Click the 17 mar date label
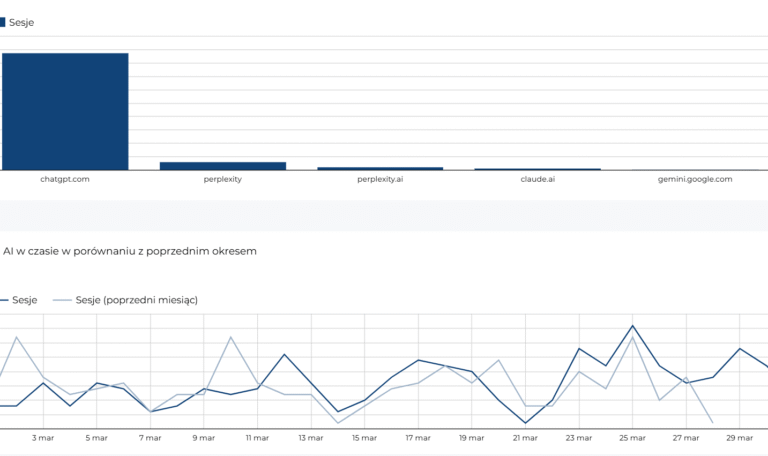 [x=418, y=437]
